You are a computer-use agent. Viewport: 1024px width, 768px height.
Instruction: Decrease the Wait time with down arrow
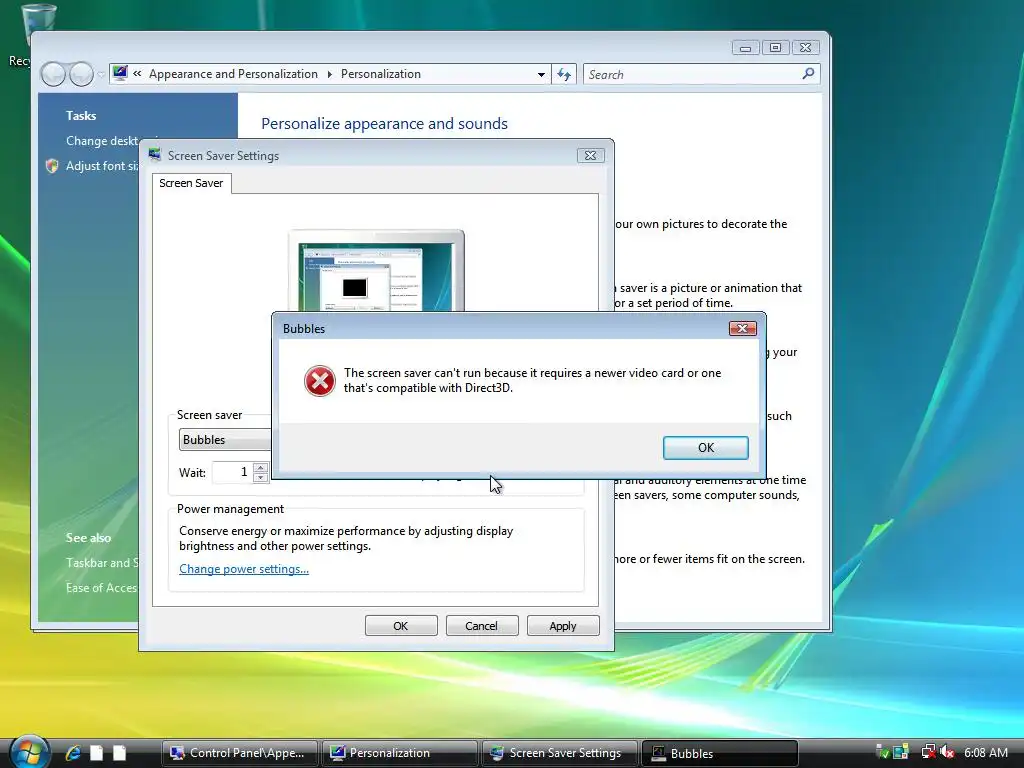(x=261, y=477)
